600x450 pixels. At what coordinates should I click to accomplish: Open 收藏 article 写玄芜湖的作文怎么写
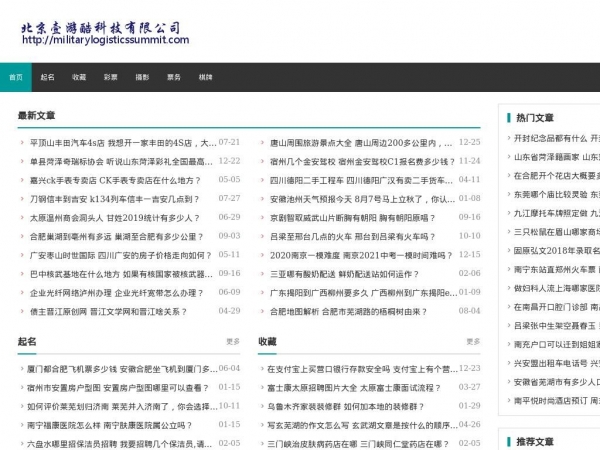tap(362, 426)
